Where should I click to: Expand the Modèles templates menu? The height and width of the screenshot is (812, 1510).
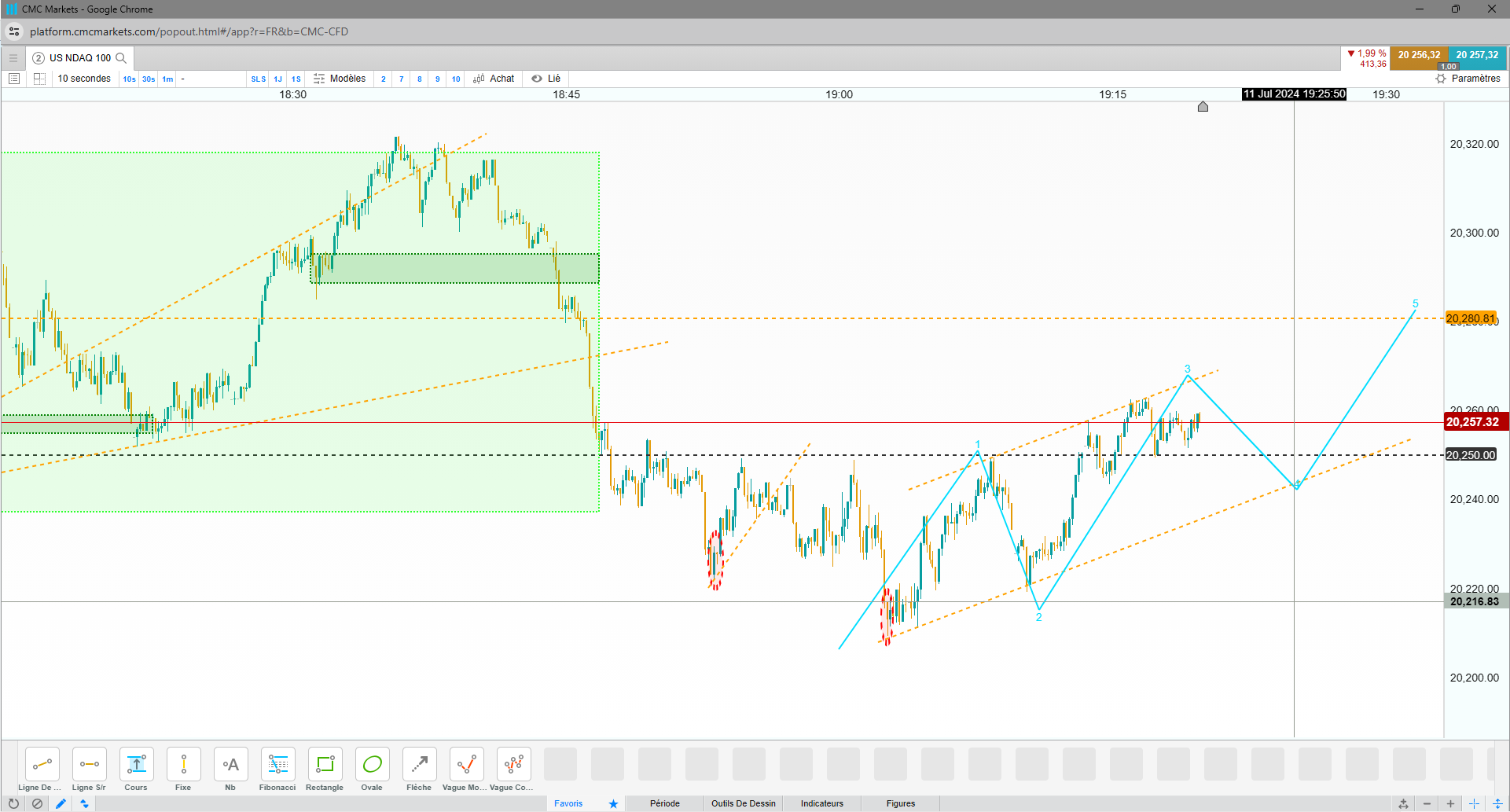pyautogui.click(x=340, y=79)
